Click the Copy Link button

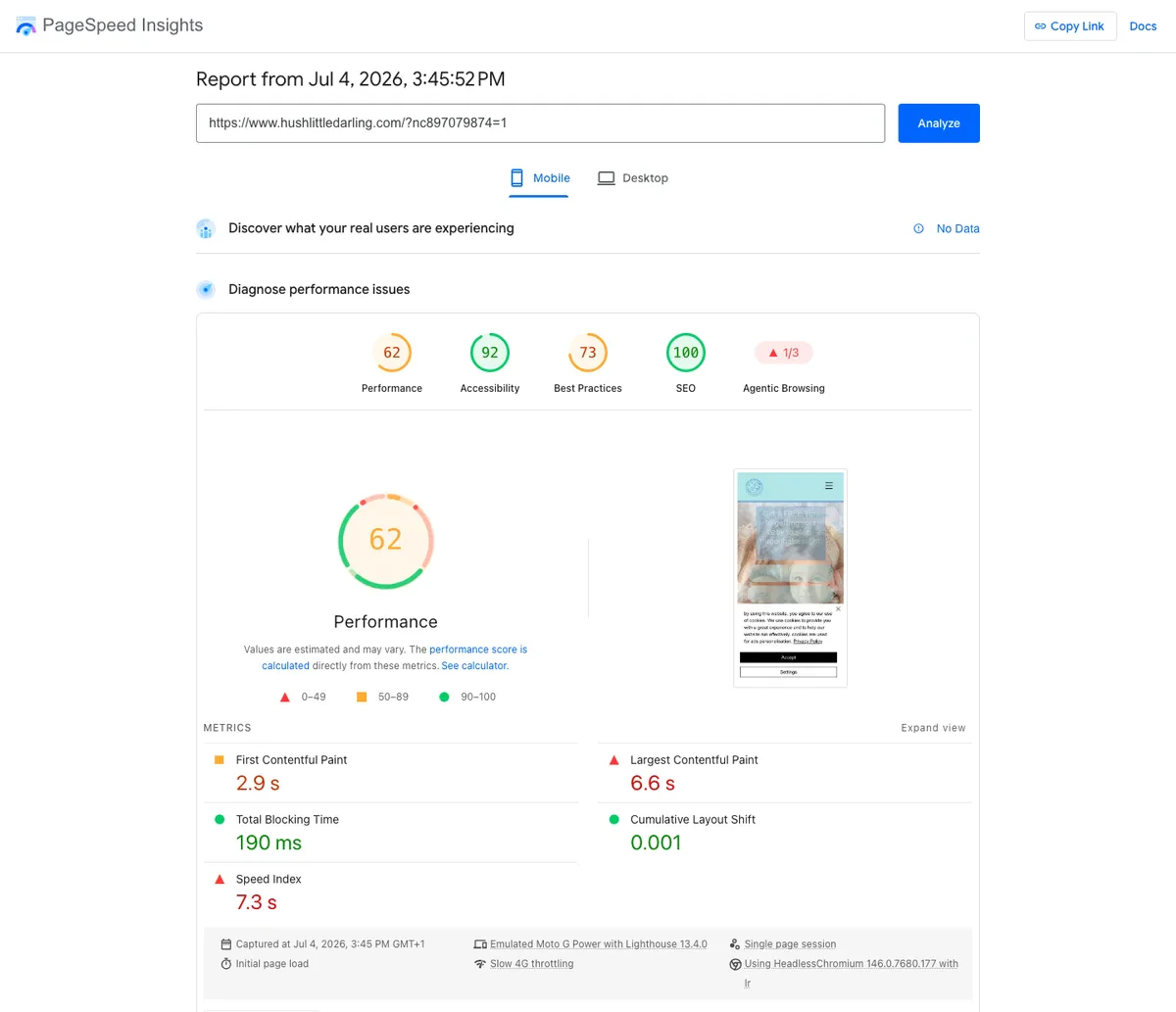pos(1070,26)
